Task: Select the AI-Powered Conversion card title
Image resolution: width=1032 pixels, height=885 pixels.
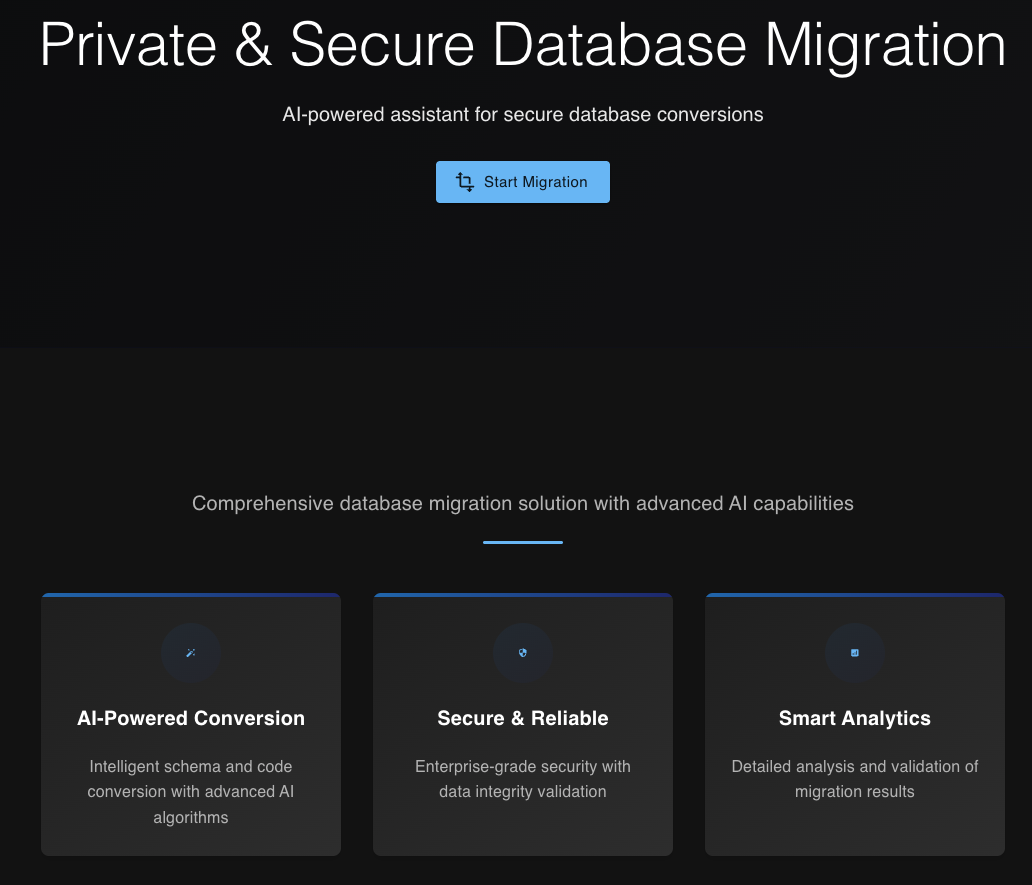Action: pos(191,718)
